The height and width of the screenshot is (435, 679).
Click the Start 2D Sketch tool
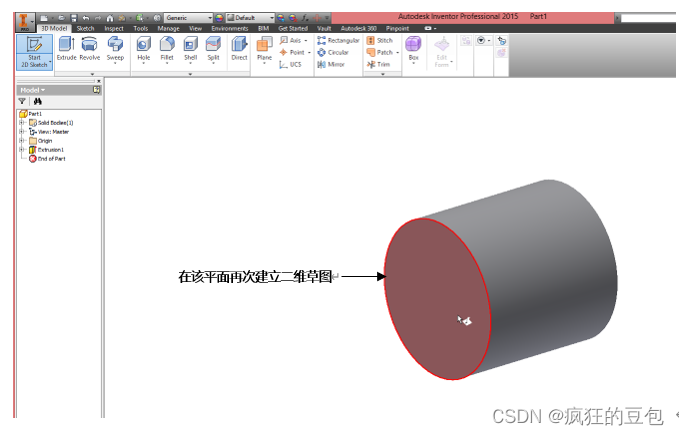pos(33,50)
